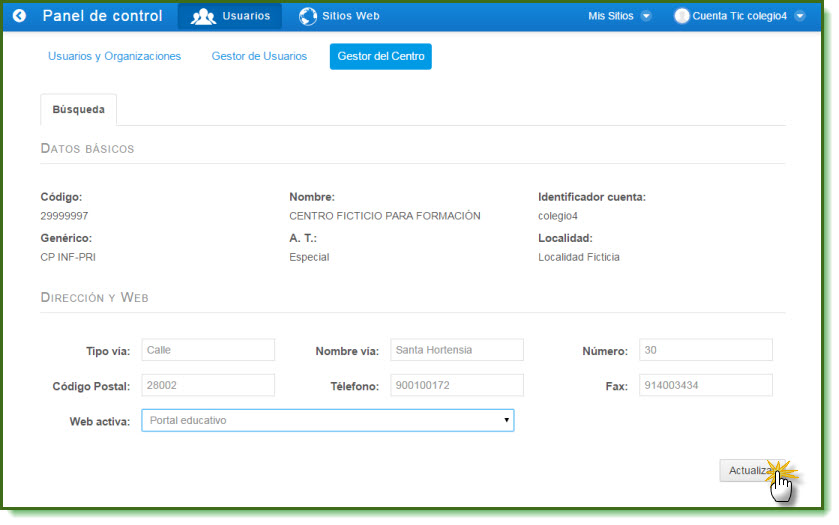Select the Número field
This screenshot has width=839, height=525.
pyautogui.click(x=705, y=350)
